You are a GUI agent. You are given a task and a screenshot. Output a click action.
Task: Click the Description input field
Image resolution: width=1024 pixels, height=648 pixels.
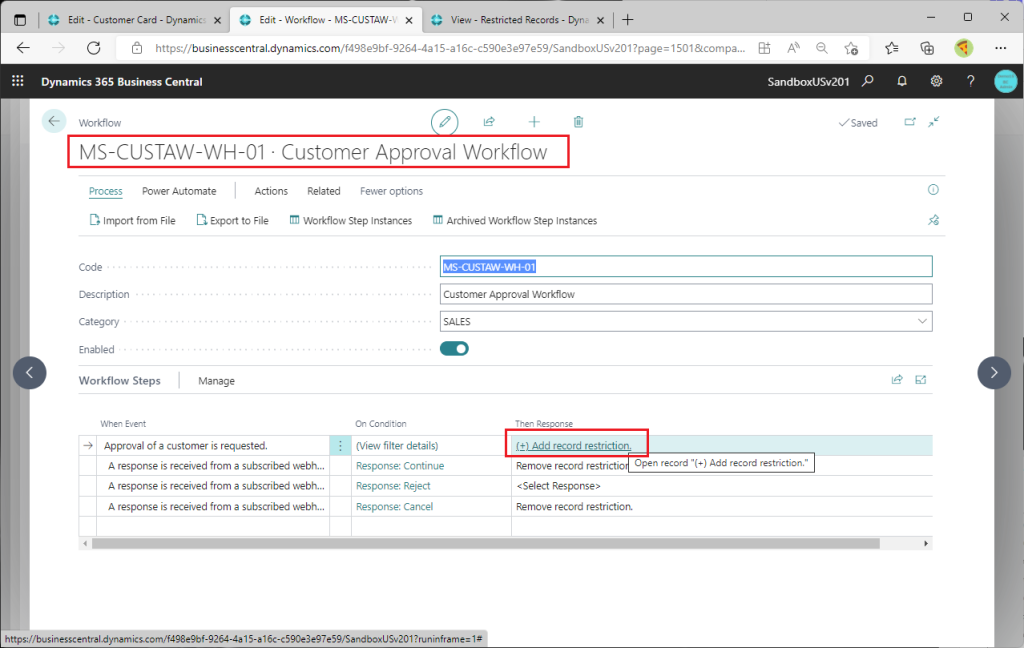click(686, 294)
